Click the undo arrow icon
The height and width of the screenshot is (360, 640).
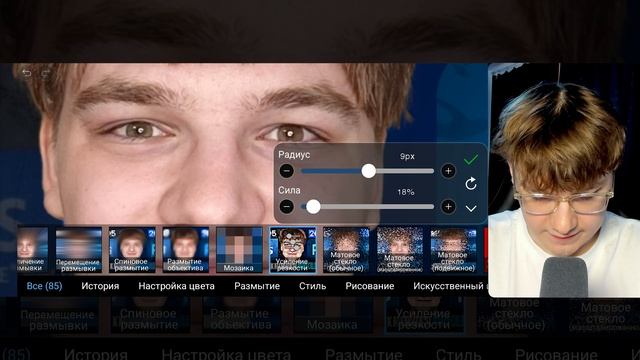[x=27, y=73]
